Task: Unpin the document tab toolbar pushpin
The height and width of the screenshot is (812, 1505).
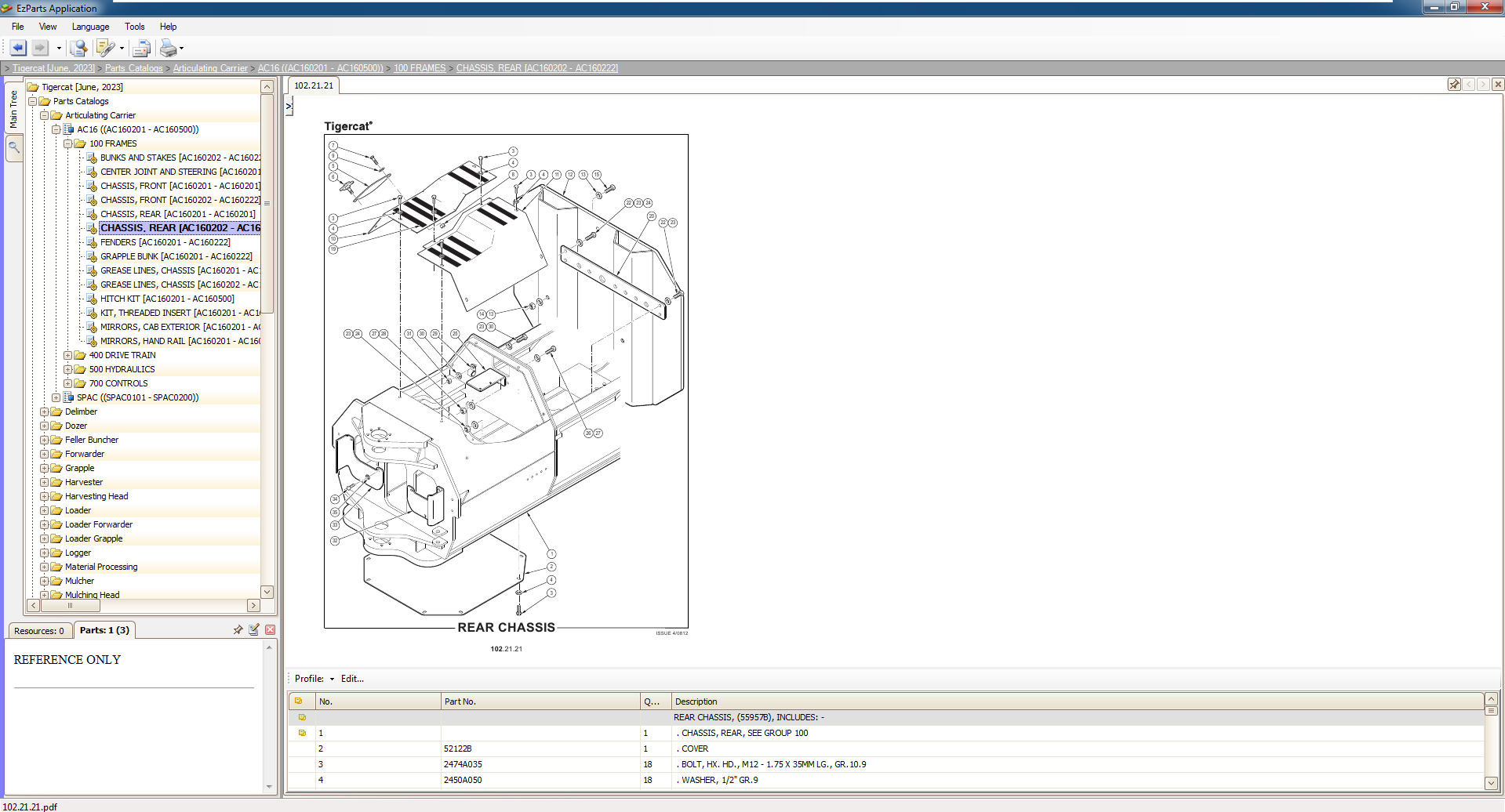Action: (x=1455, y=85)
